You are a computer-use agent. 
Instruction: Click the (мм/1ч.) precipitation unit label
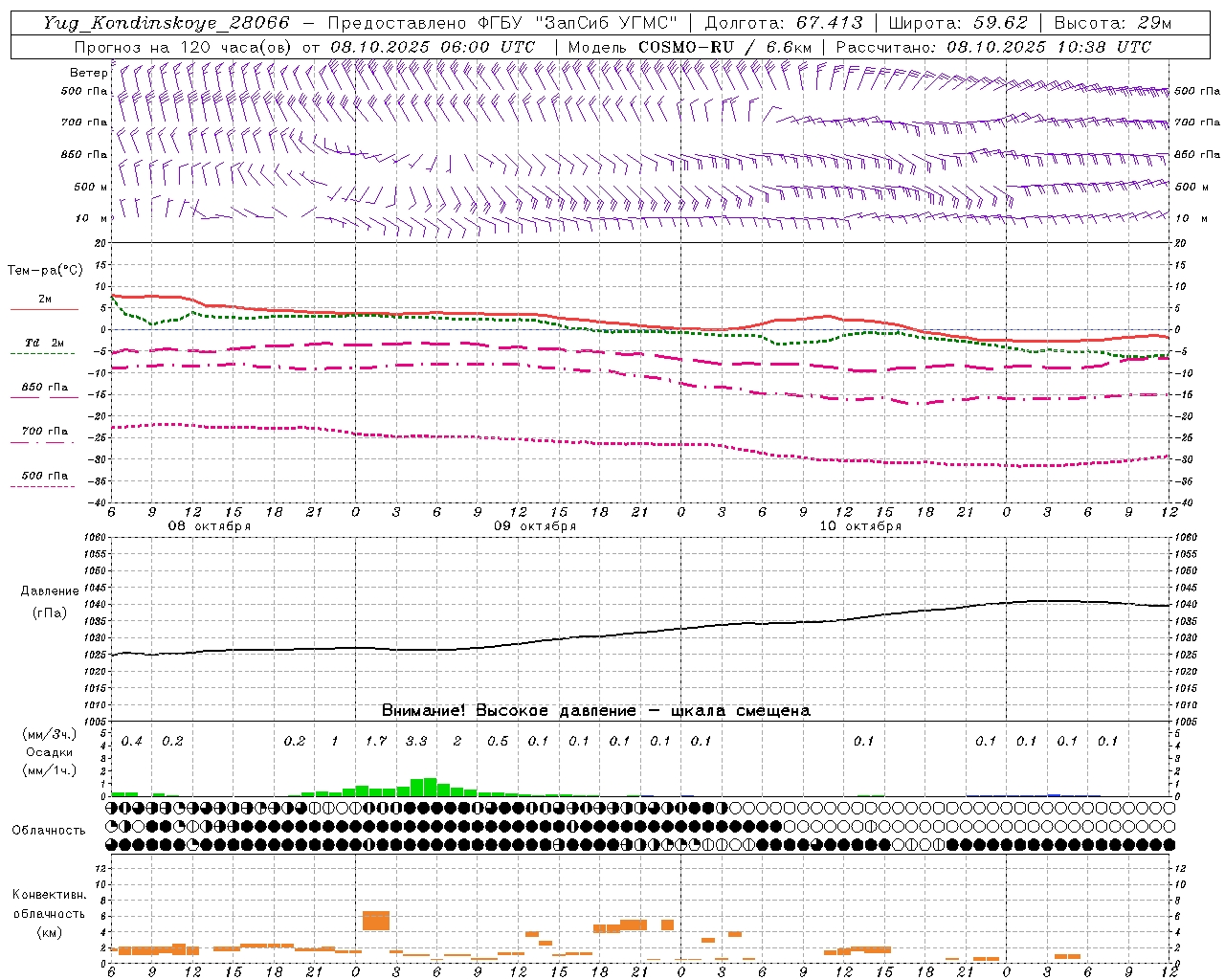(x=49, y=769)
